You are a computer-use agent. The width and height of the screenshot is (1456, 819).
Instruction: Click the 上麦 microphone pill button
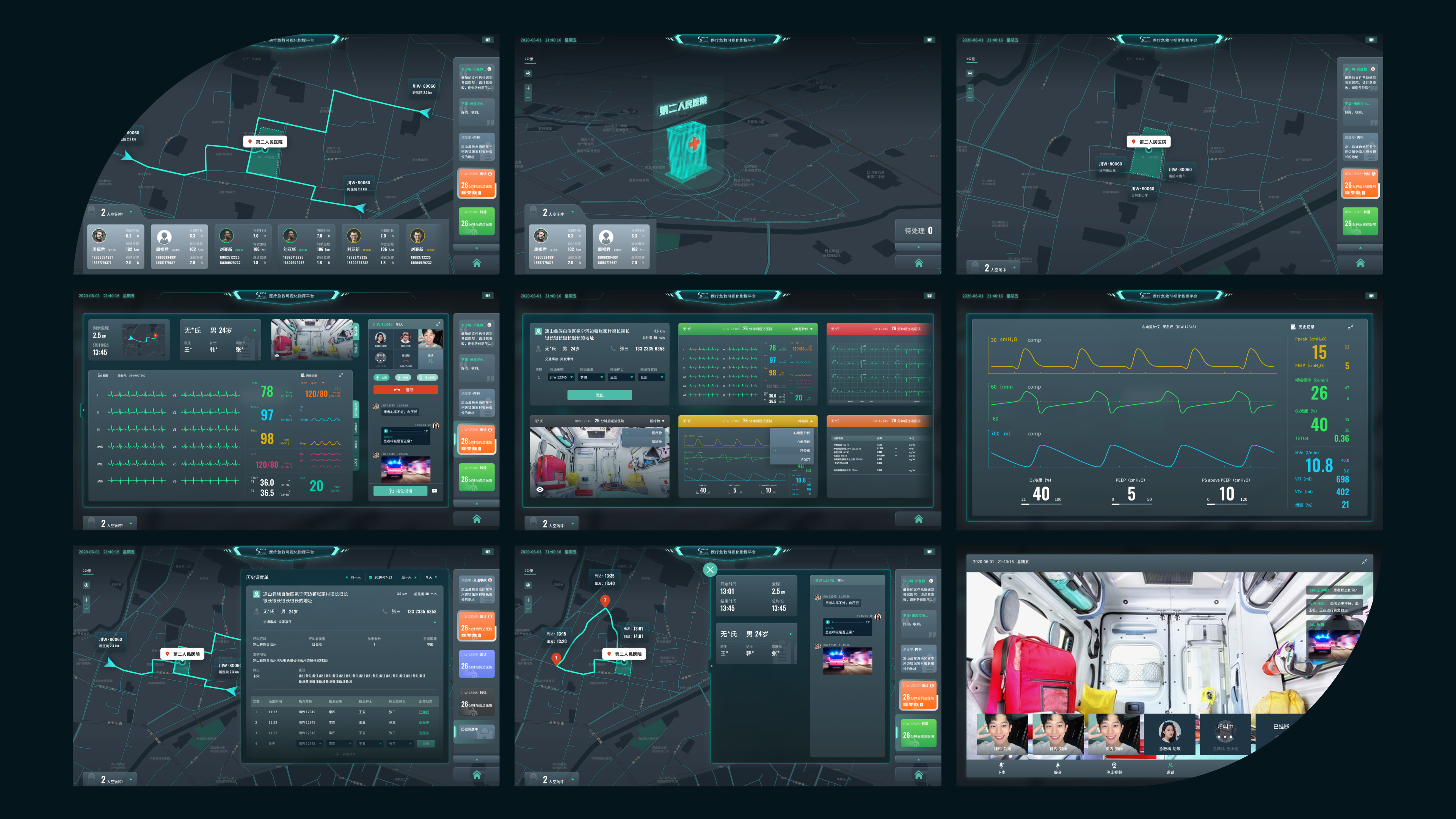pyautogui.click(x=381, y=377)
